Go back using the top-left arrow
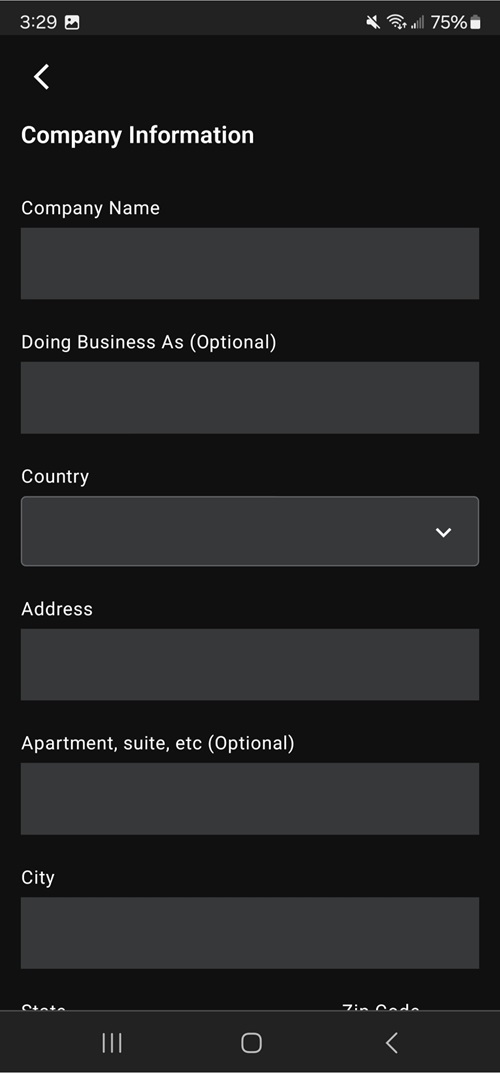Viewport: 500px width, 1073px height. pos(42,77)
